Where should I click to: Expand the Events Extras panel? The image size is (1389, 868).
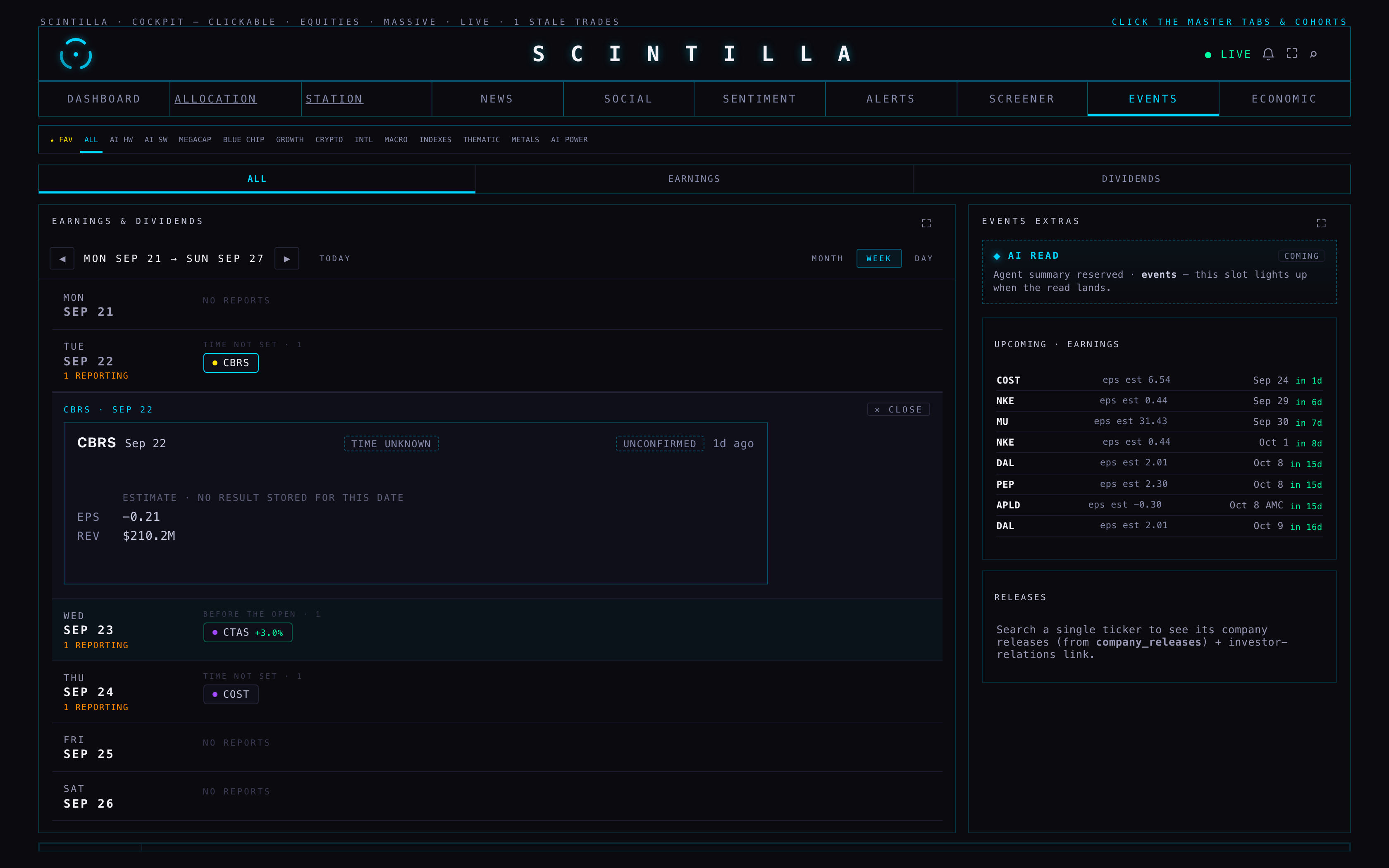point(1321,223)
